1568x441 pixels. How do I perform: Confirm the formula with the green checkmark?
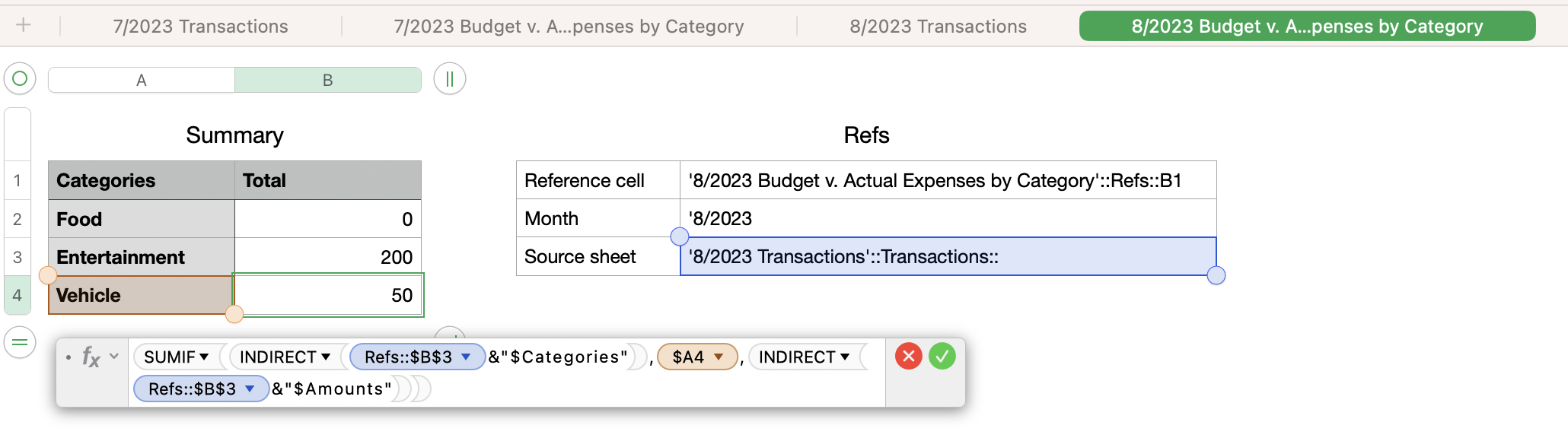[x=942, y=356]
